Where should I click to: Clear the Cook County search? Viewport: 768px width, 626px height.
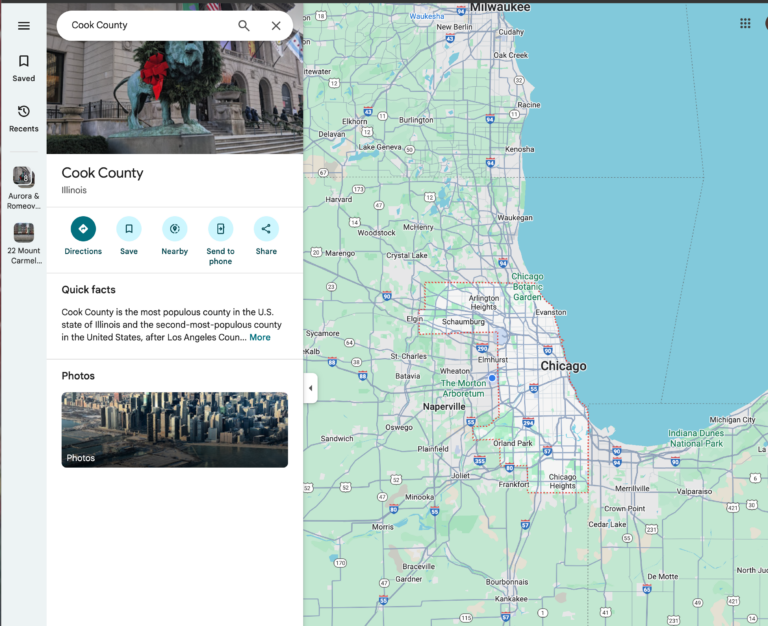[x=276, y=25]
